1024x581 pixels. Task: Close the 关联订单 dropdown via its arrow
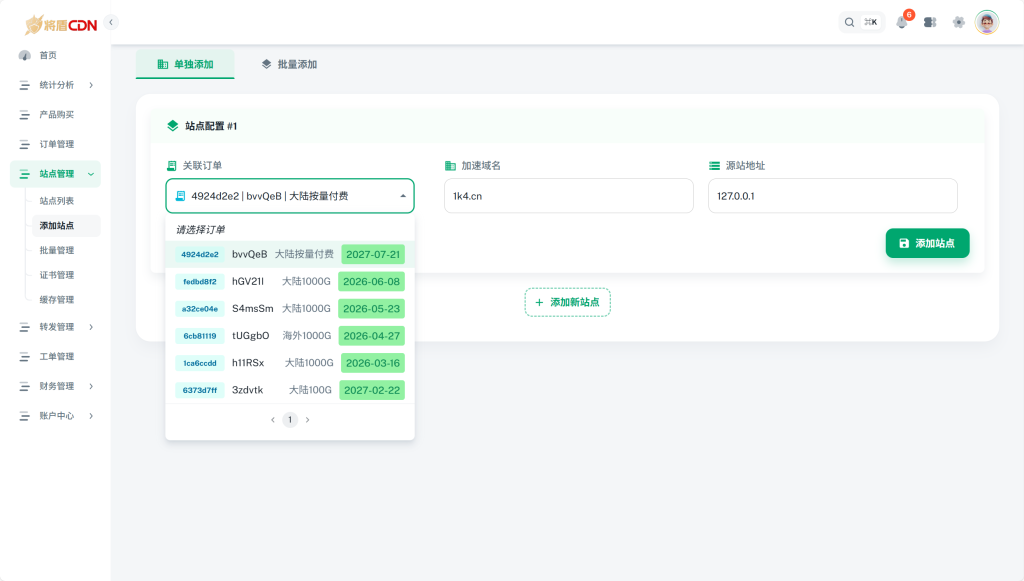pyautogui.click(x=403, y=196)
